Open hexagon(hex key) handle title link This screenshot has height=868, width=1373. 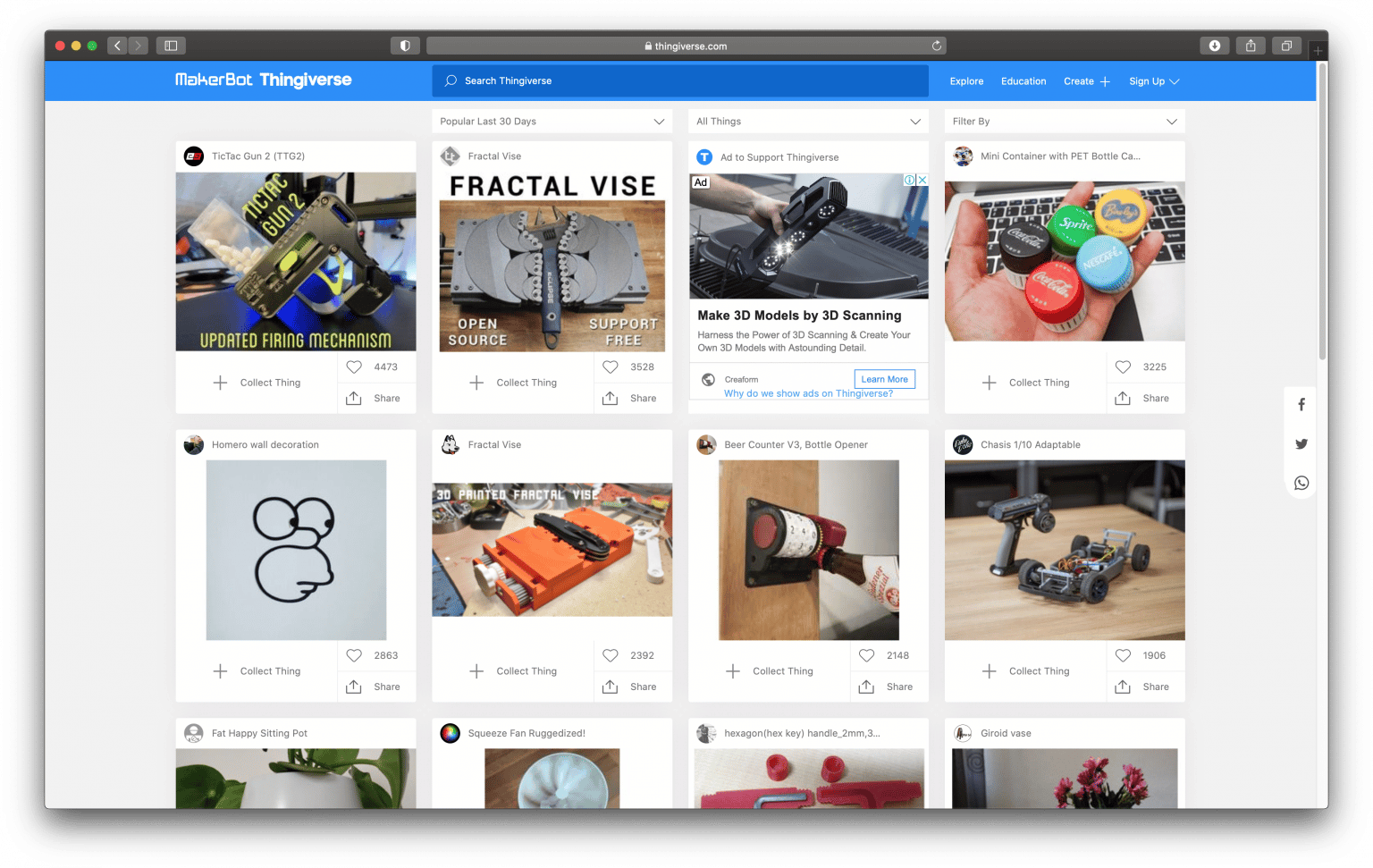(802, 733)
